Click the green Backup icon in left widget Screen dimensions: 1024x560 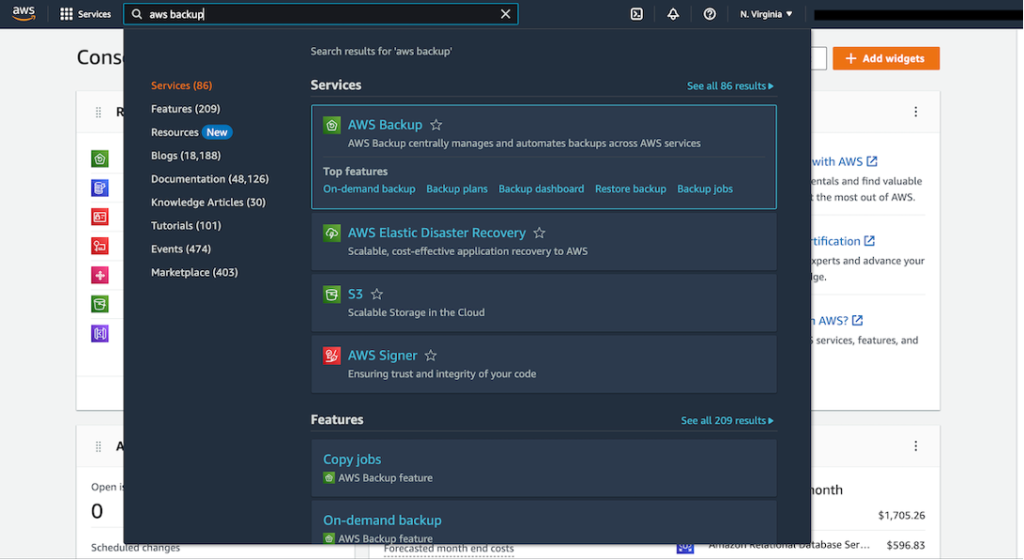click(x=100, y=159)
